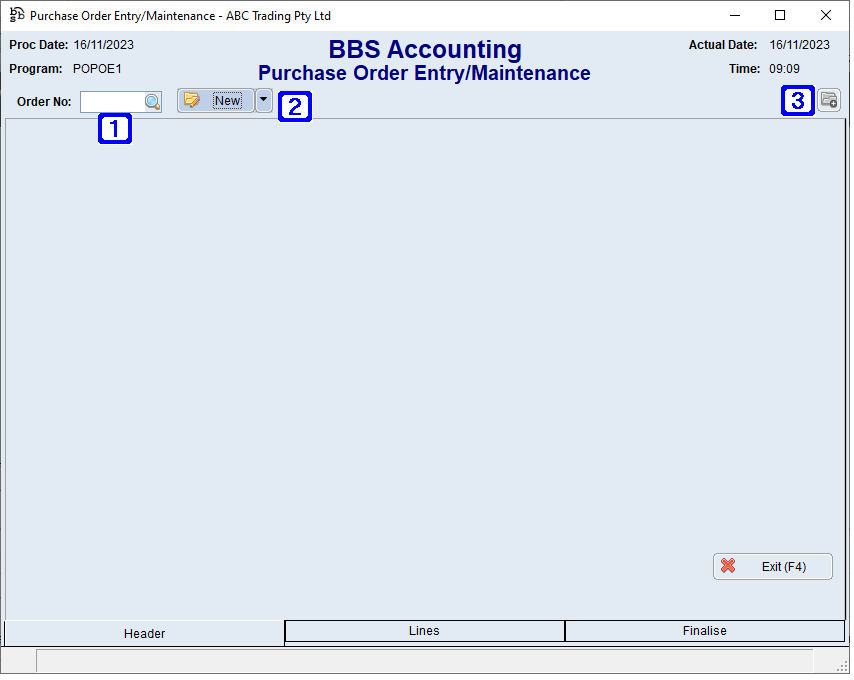Open the dropdown arrow beside the New button
This screenshot has height=680, width=854.
coord(263,100)
